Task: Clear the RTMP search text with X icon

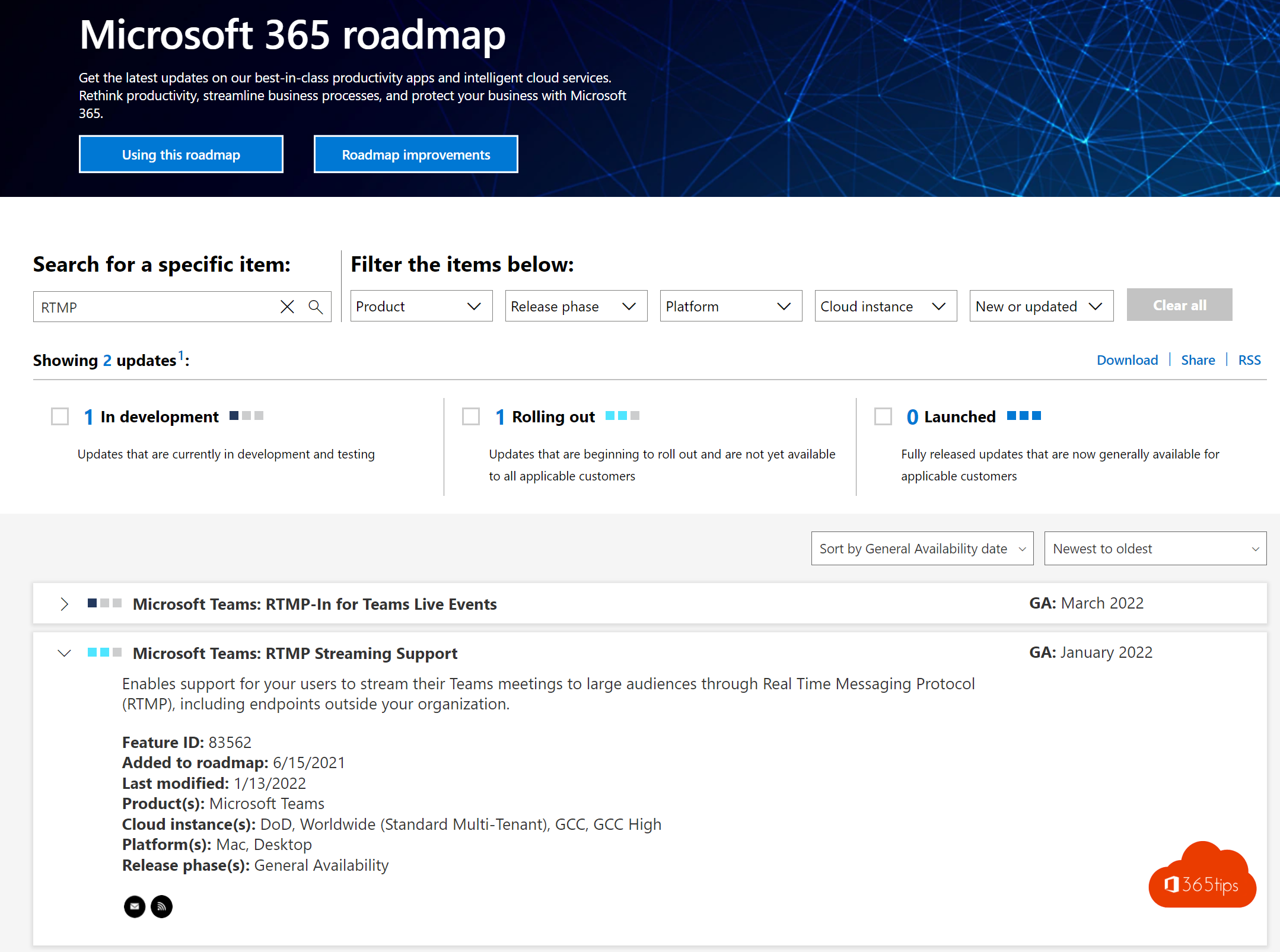Action: click(287, 307)
